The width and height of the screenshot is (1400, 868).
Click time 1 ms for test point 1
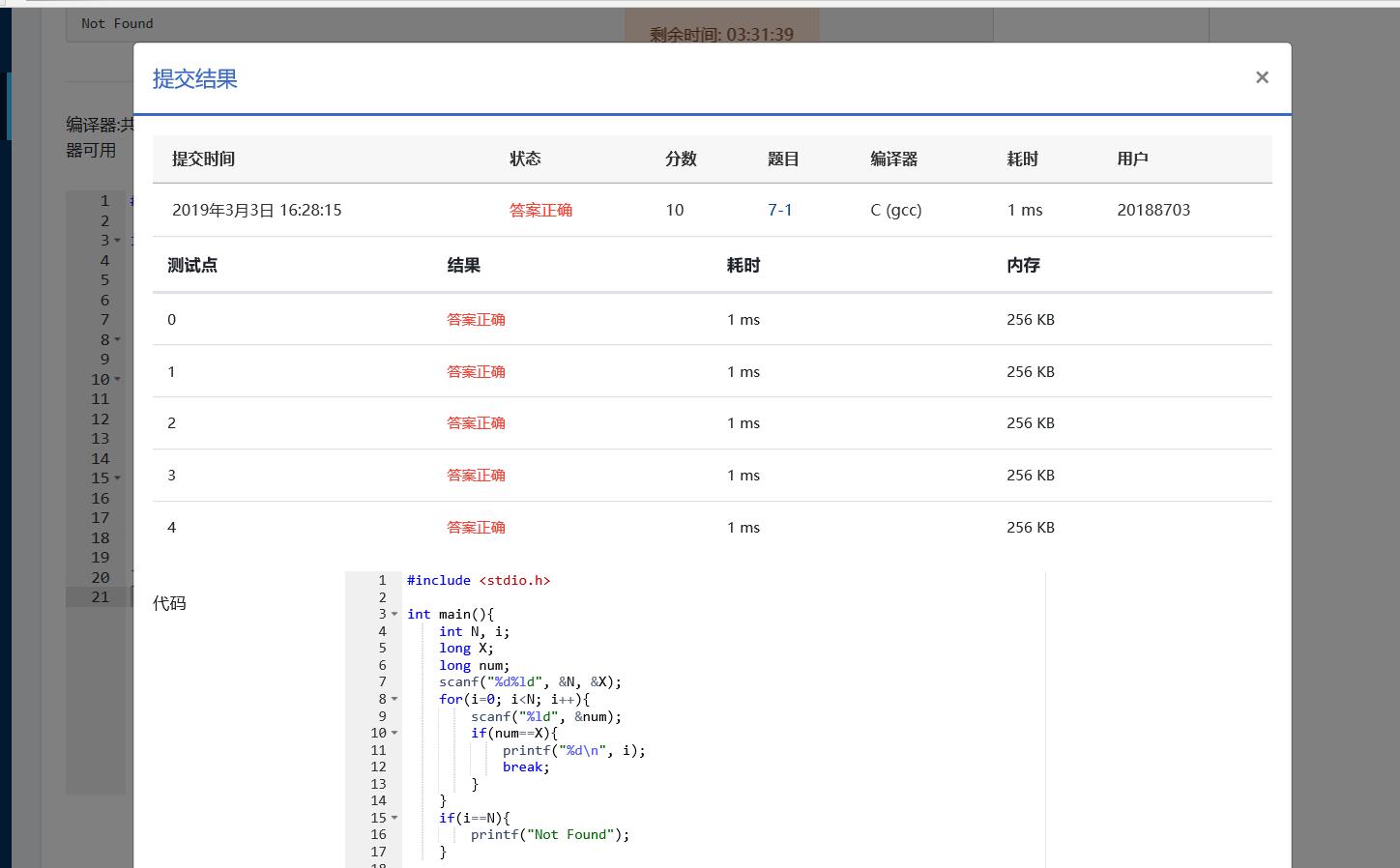point(744,371)
